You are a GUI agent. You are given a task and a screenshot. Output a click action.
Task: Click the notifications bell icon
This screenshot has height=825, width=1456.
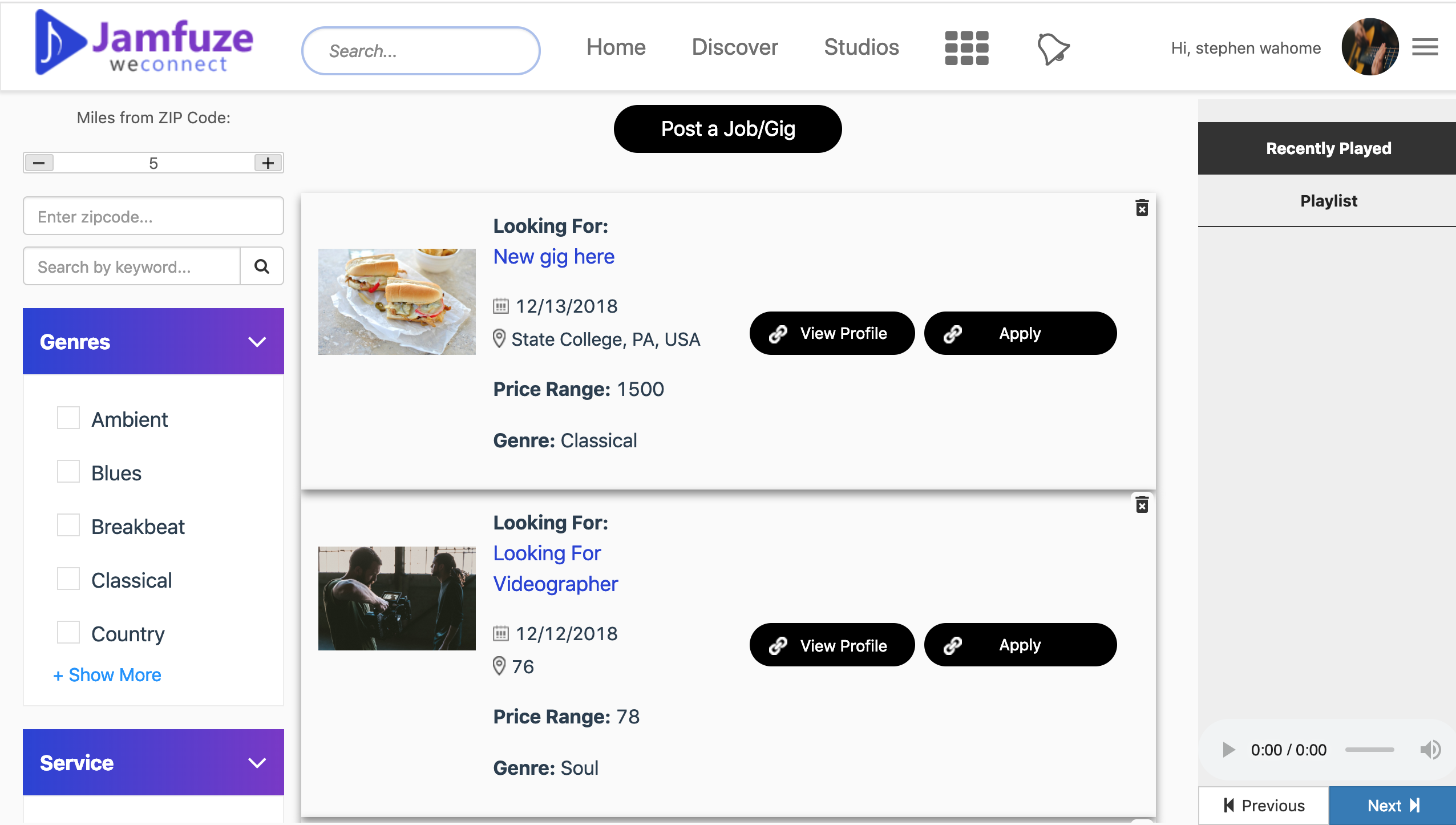click(x=1053, y=49)
